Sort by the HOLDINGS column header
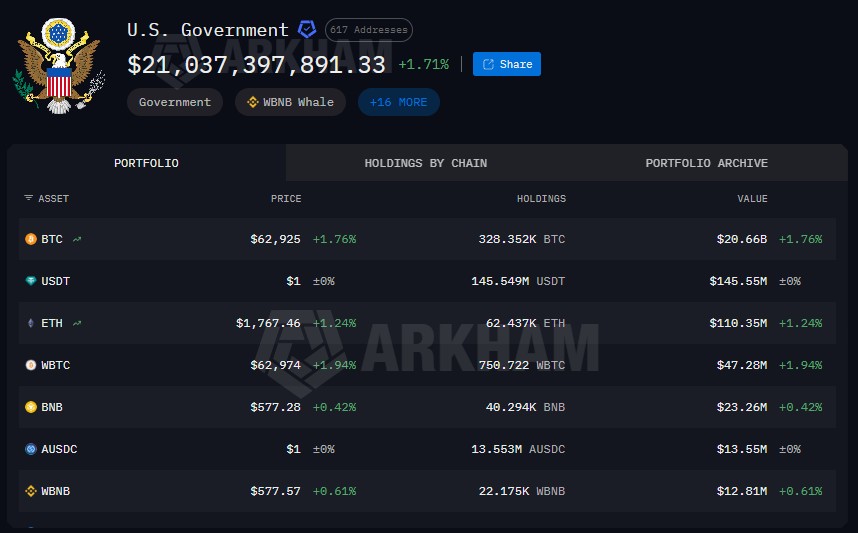858x533 pixels. pos(541,199)
